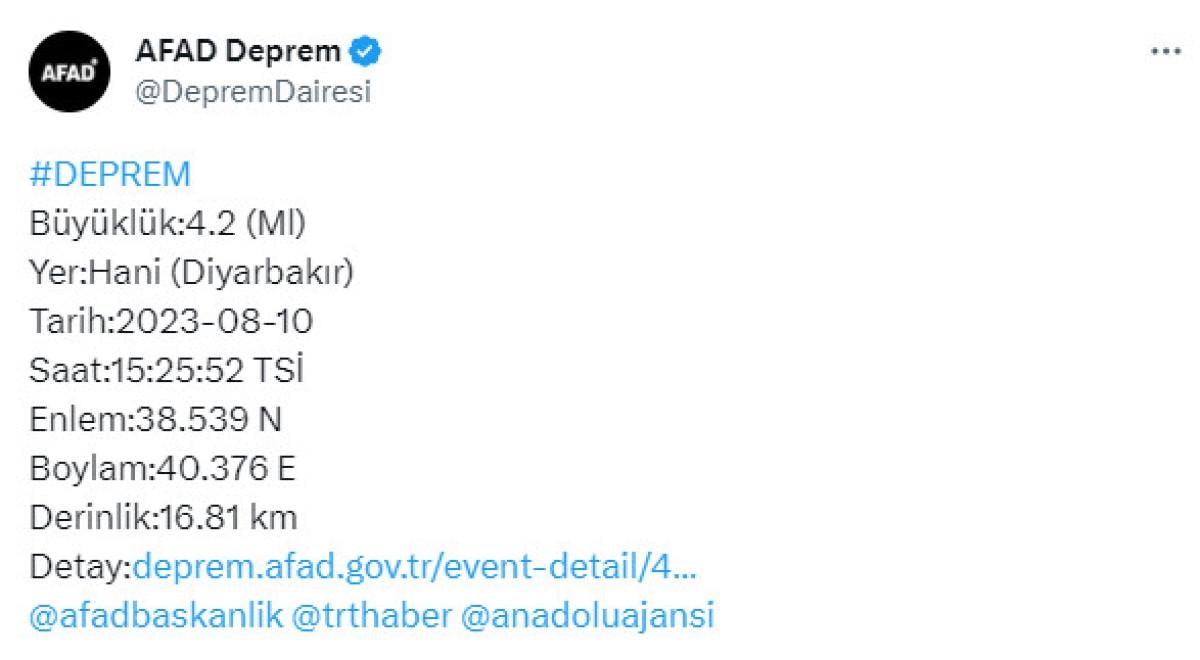The height and width of the screenshot is (660, 1200).
Task: Select the Boylam:40.376 E longitude line
Action: point(163,469)
